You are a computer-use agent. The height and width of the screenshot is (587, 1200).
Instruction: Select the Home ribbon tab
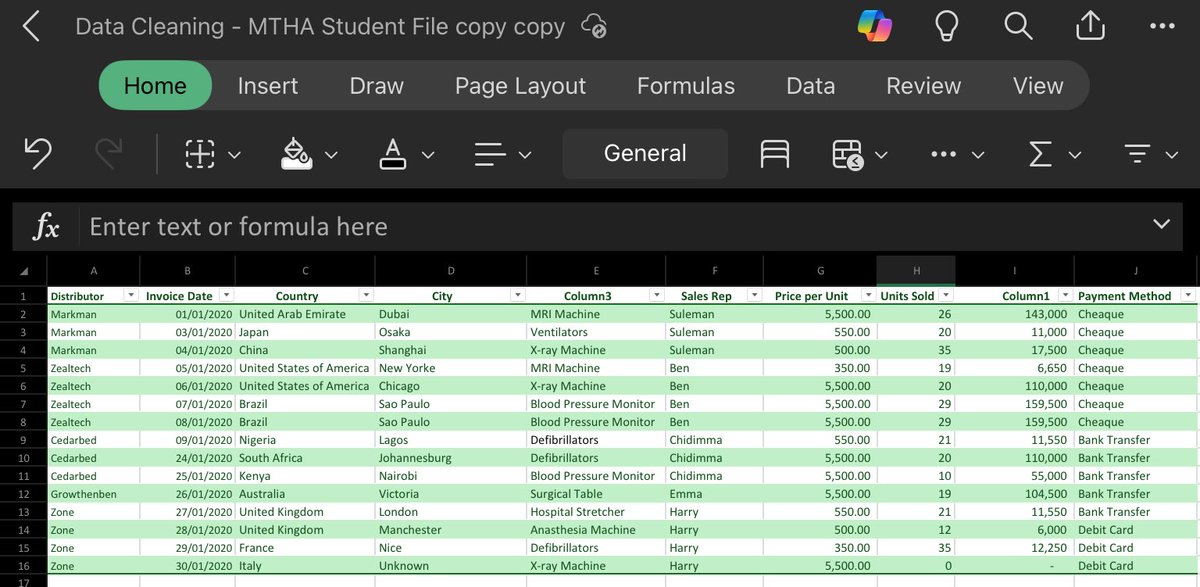pos(155,86)
